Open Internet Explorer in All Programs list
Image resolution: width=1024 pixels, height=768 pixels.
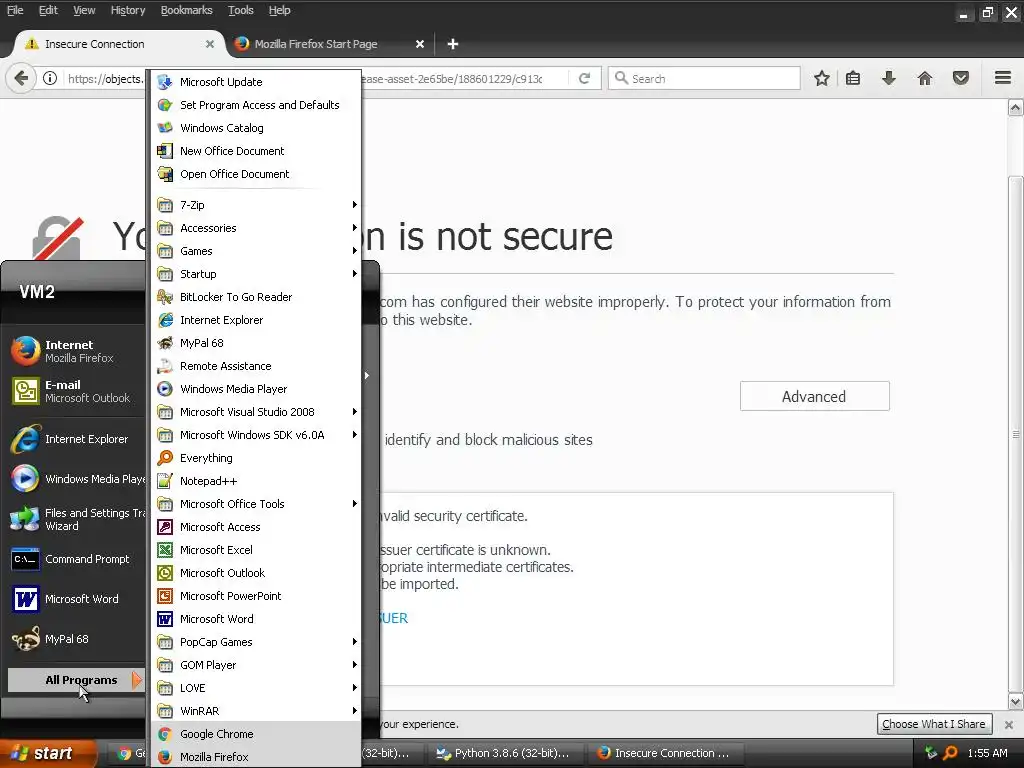pos(255,320)
